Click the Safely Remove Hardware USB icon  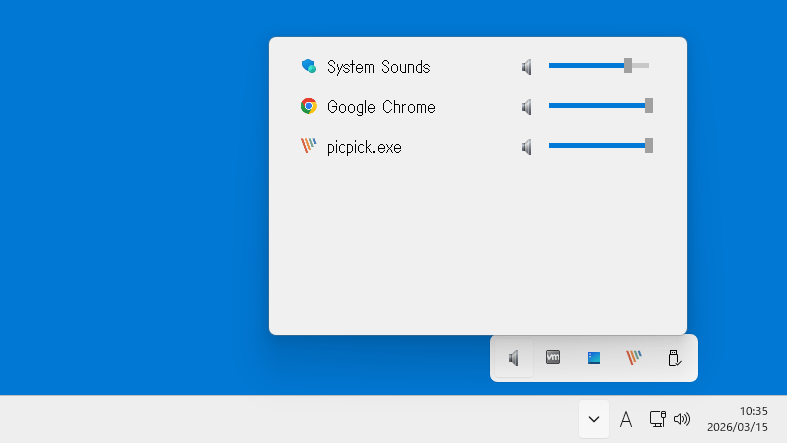(674, 358)
